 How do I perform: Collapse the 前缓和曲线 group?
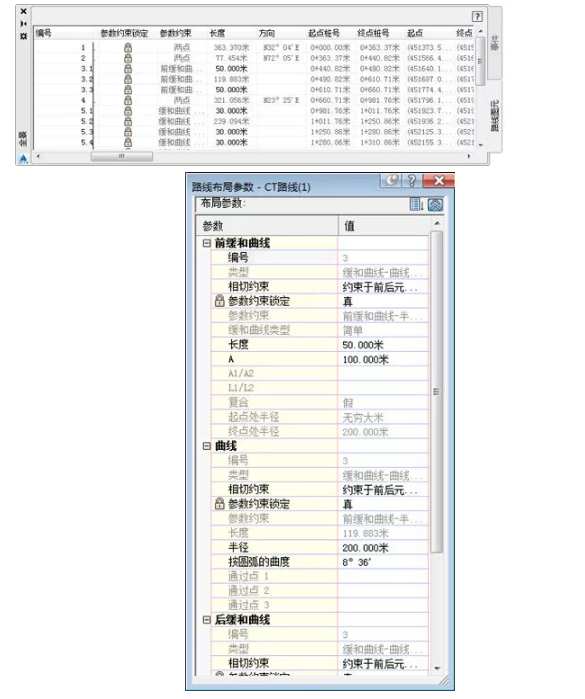click(x=206, y=243)
